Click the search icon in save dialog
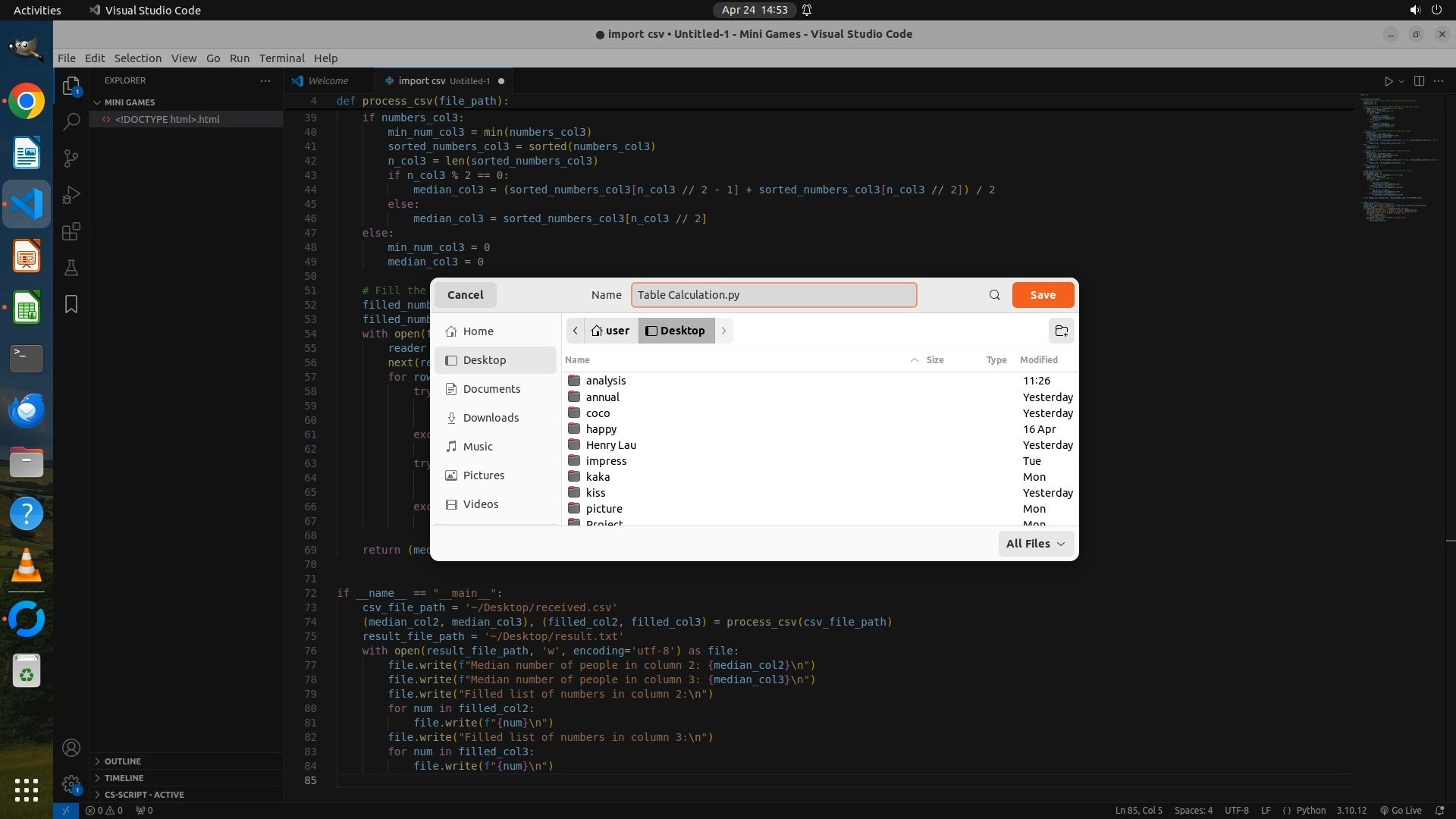 pos(994,295)
